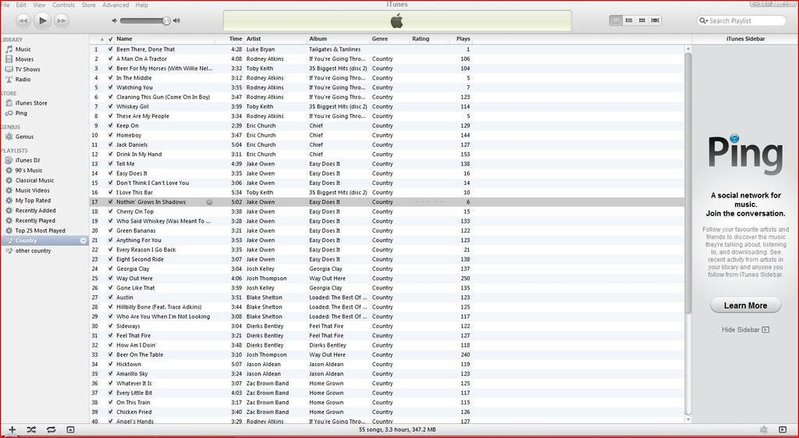This screenshot has height=438, width=799.
Task: Click the Search Playlist field
Action: (742, 21)
